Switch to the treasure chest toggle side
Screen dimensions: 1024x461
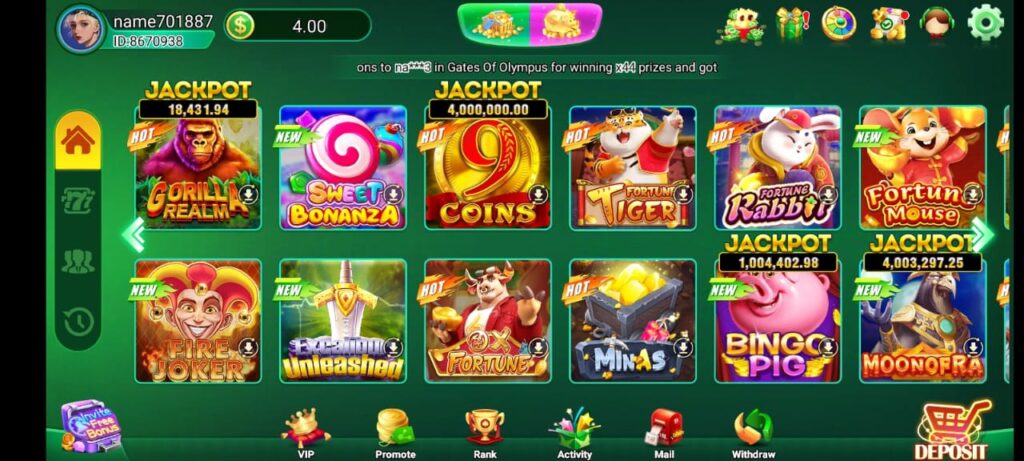pos(494,24)
